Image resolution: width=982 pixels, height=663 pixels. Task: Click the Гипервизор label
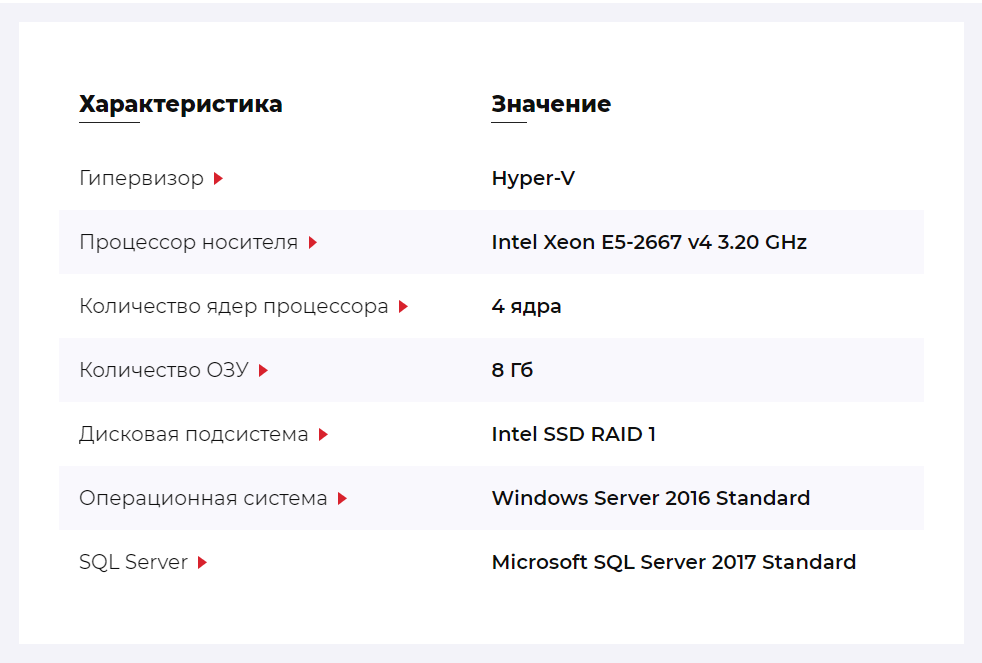point(142,178)
